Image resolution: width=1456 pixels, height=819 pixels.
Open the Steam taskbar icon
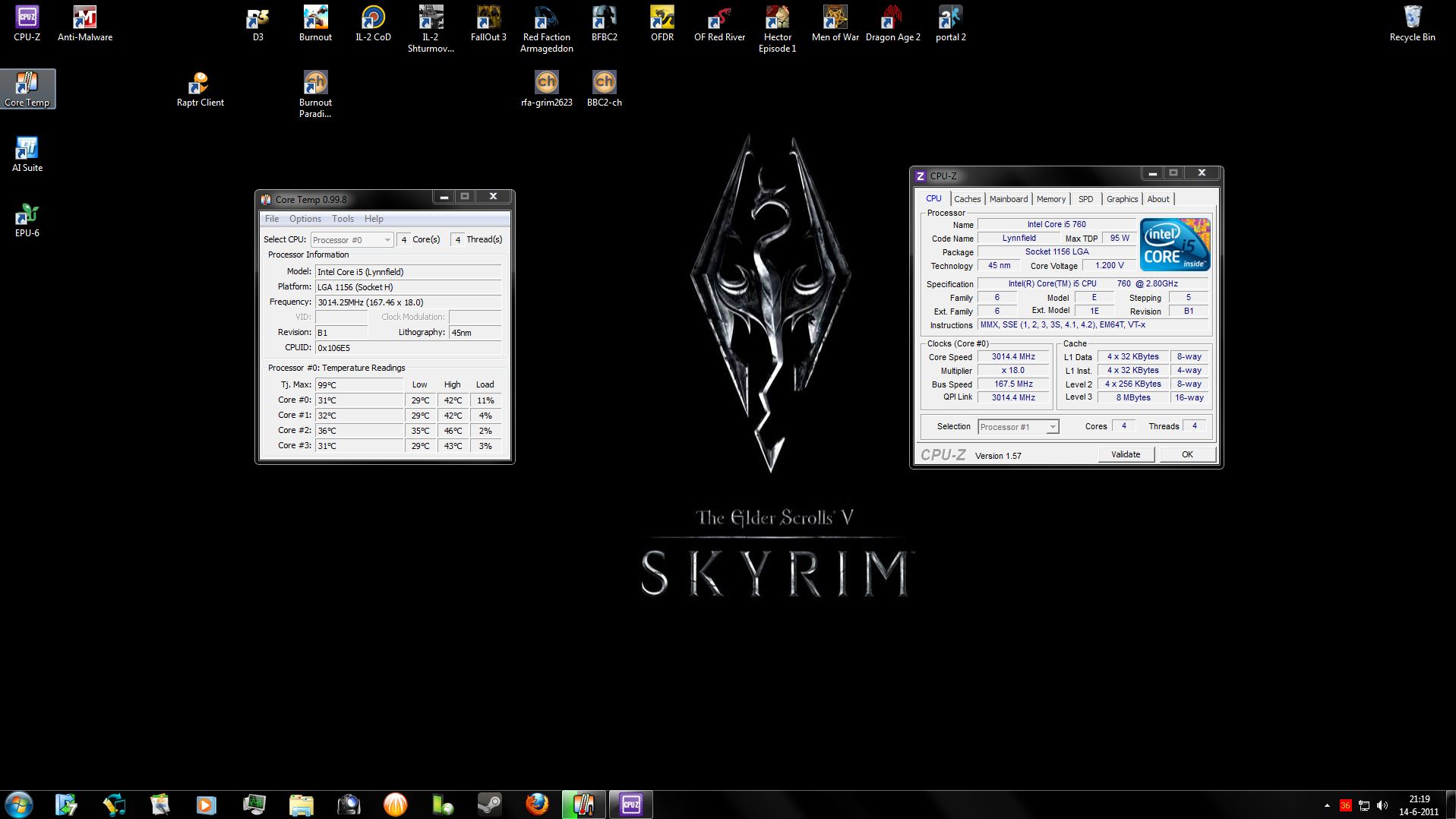489,805
